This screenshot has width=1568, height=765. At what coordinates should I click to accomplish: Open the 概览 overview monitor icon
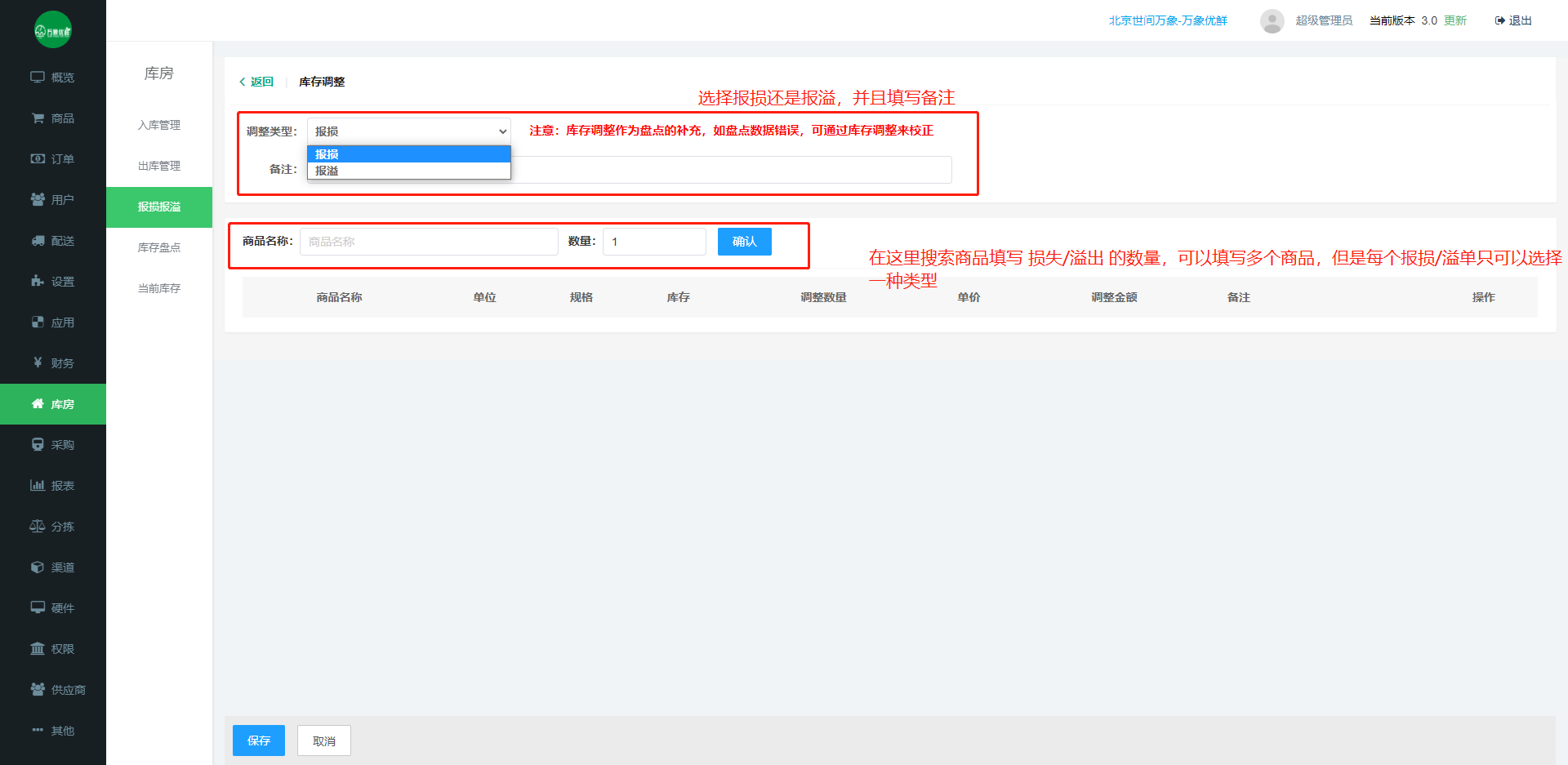(38, 77)
